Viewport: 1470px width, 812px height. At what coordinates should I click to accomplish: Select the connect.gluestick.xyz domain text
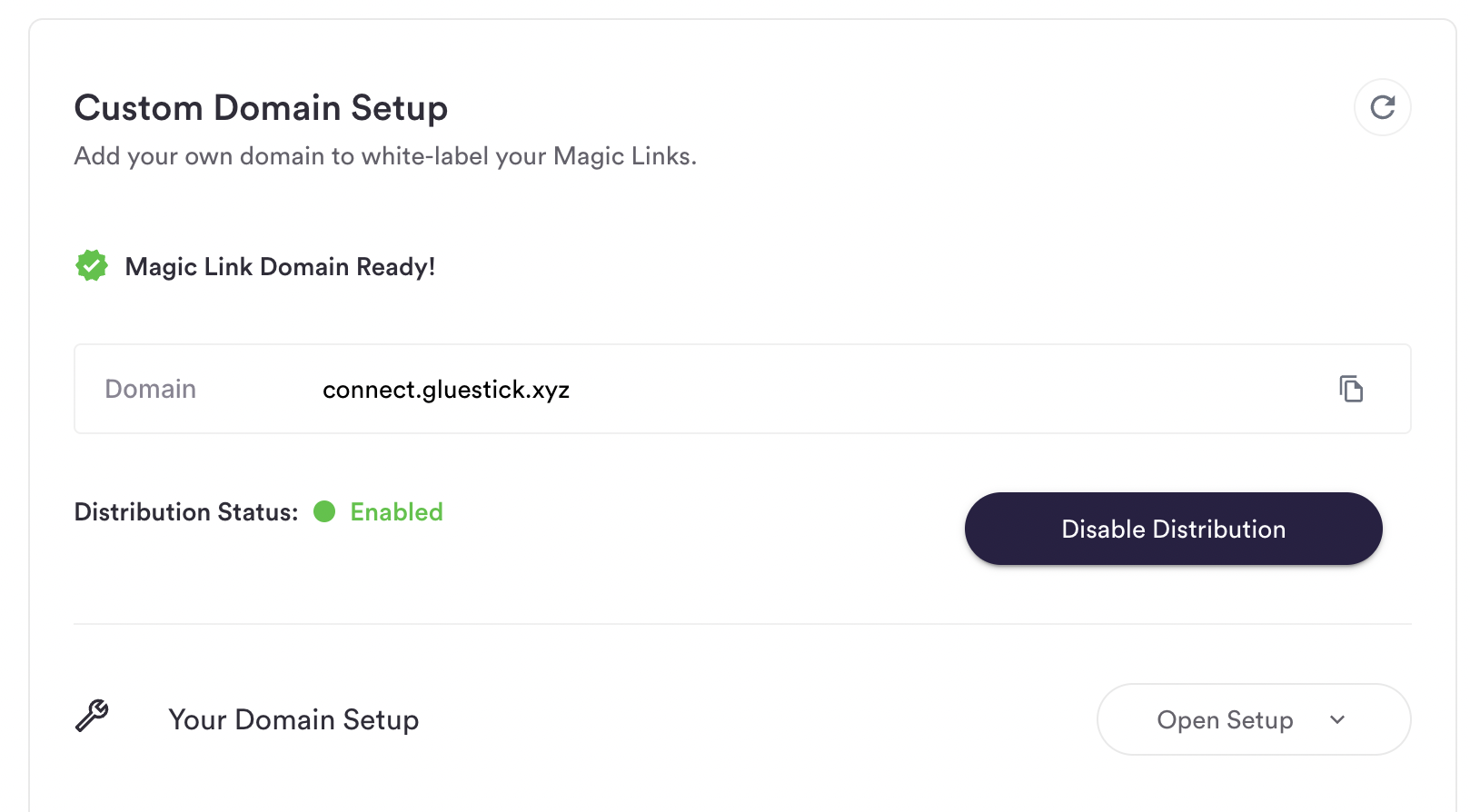[446, 390]
